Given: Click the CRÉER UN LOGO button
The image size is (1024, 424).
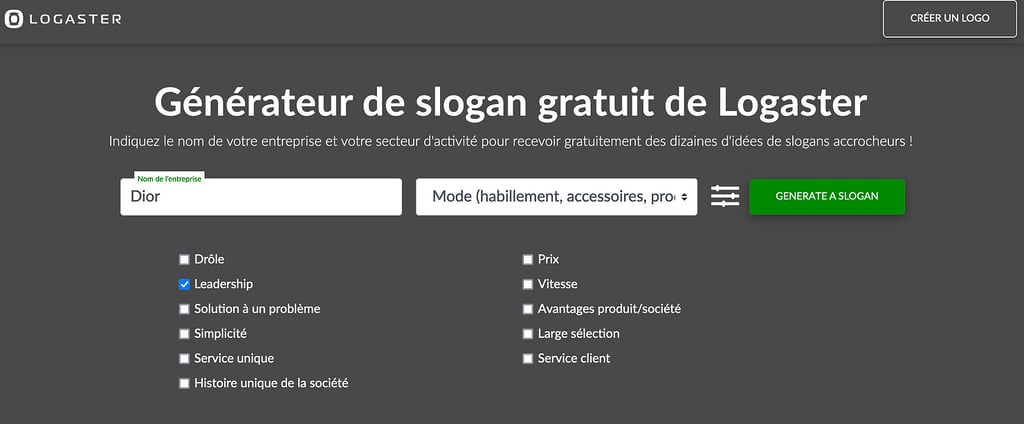Looking at the screenshot, I should pyautogui.click(x=950, y=19).
